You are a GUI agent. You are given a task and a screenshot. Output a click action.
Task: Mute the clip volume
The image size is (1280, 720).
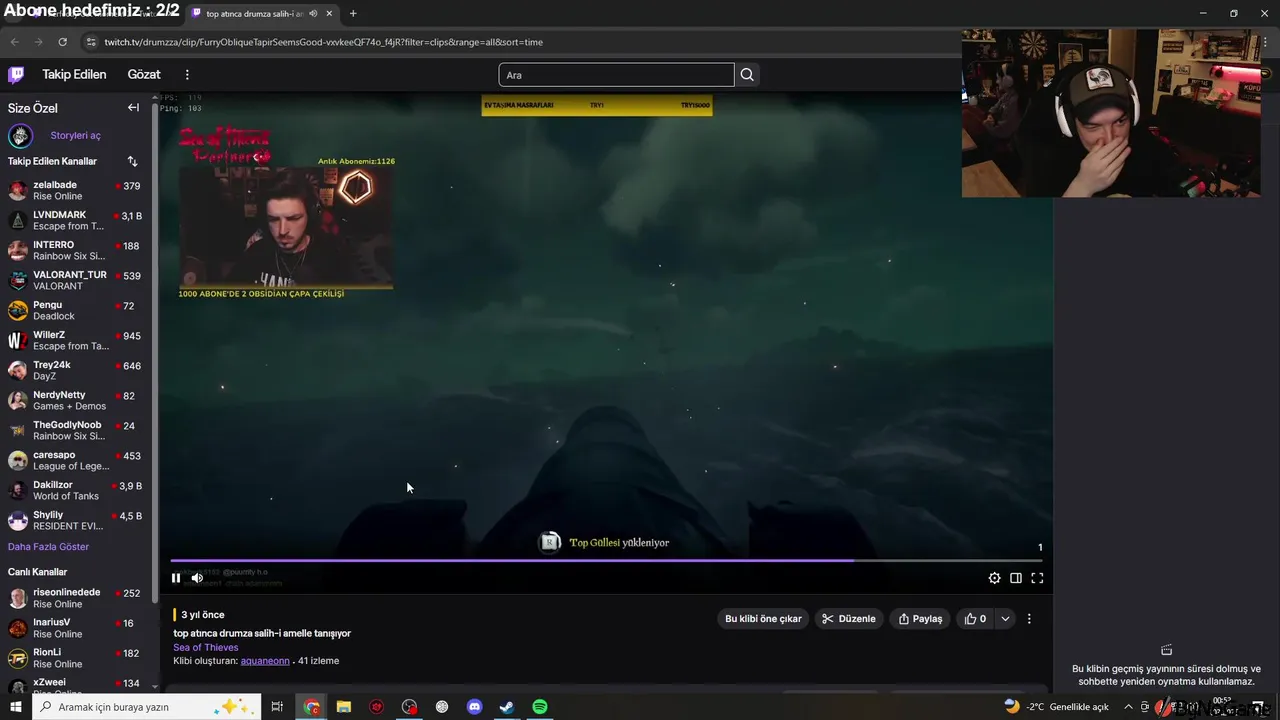(x=197, y=578)
